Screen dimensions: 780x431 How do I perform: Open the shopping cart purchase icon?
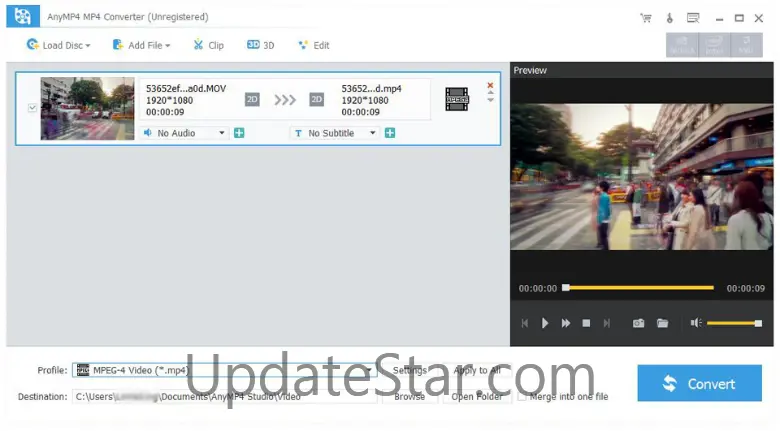[646, 18]
